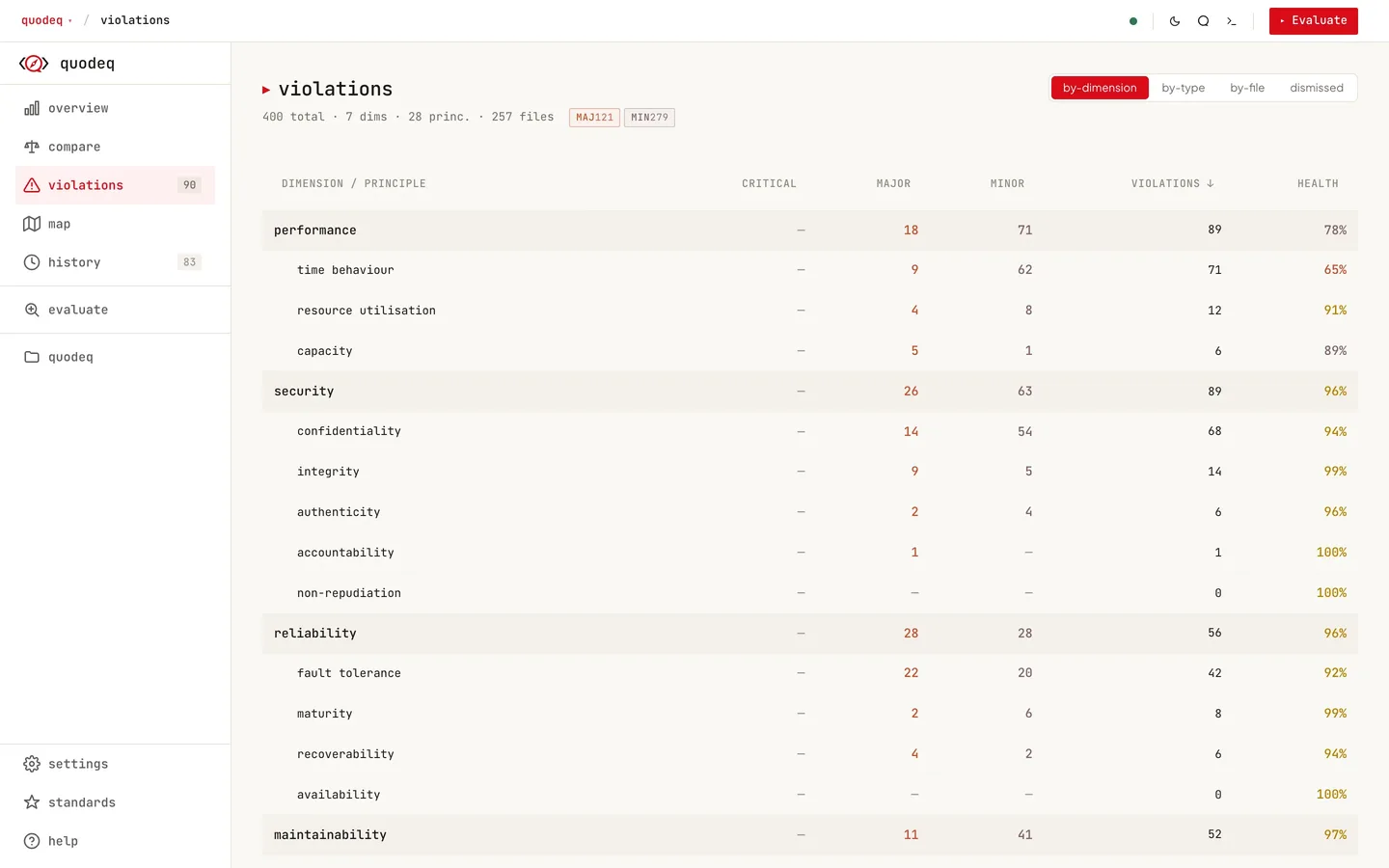Click the quodeq logo icon in sidebar

click(34, 64)
